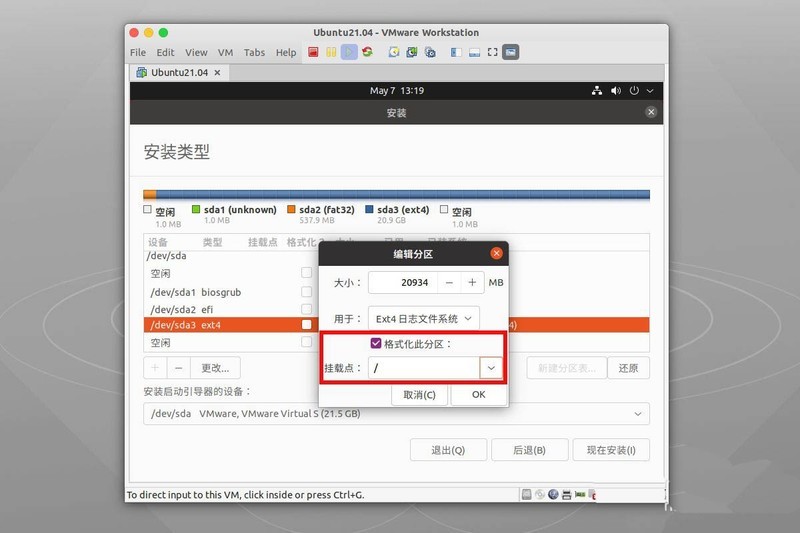Viewport: 800px width, 533px height.
Task: Switch to the Ubuntu21.04 tab
Action: (178, 72)
